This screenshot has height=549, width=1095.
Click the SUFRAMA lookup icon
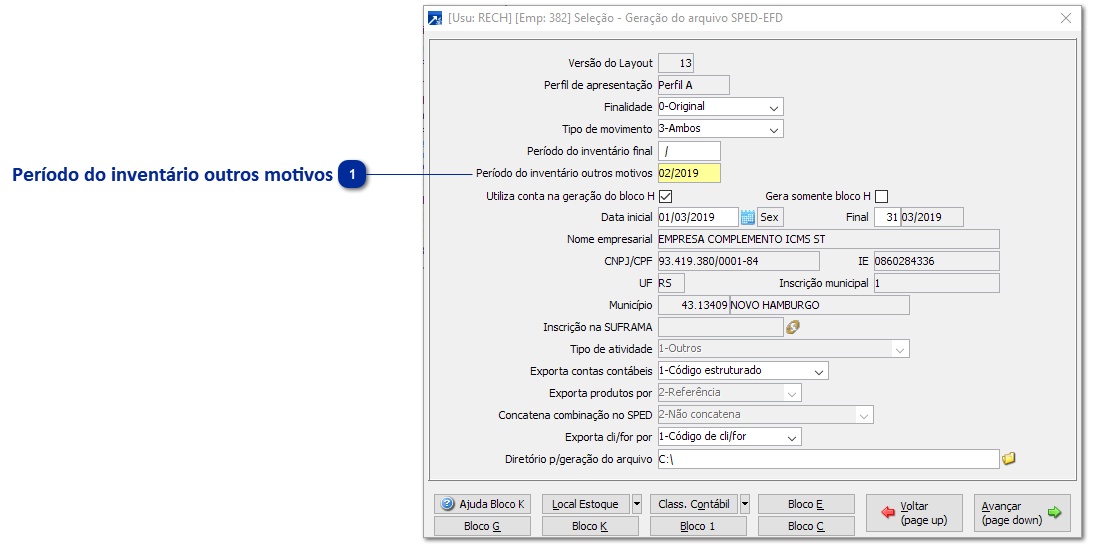(x=793, y=327)
